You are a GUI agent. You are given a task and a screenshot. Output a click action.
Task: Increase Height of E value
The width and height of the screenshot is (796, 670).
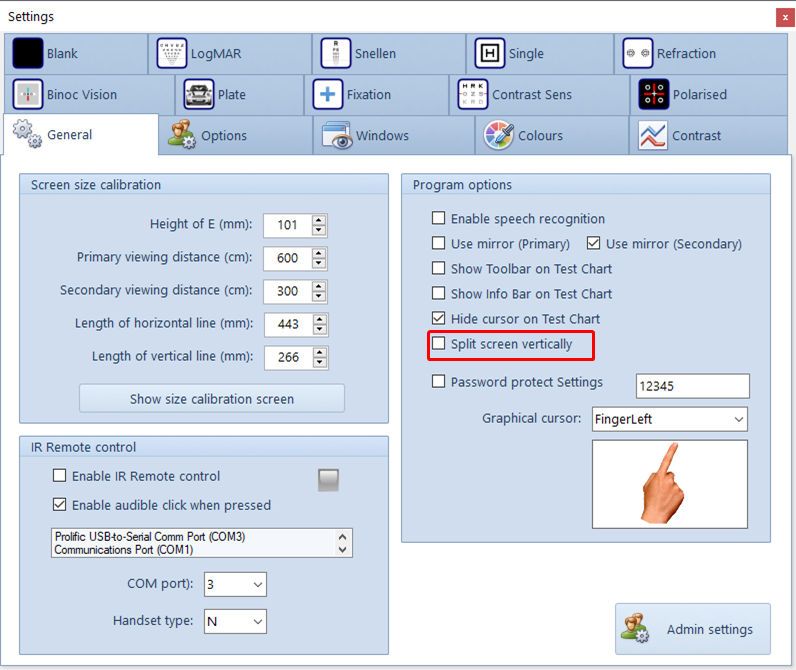[x=319, y=220]
